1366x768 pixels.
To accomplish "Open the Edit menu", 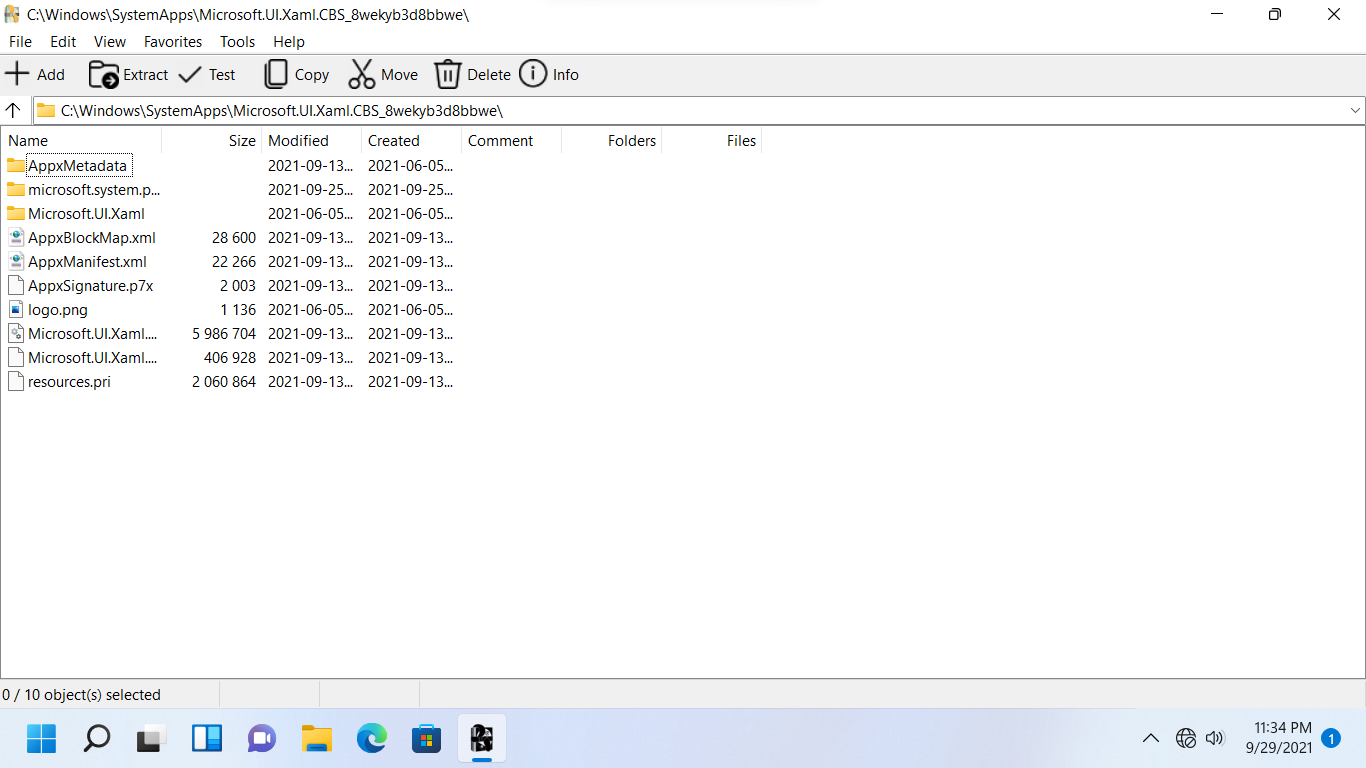I will tap(63, 42).
